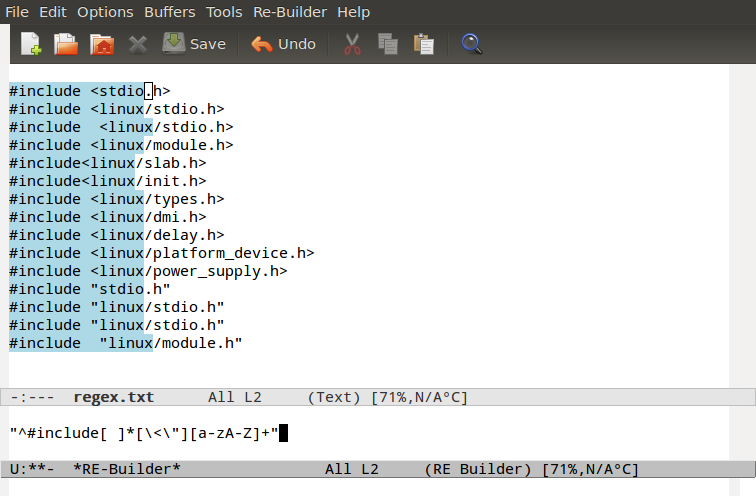This screenshot has height=496, width=756.
Task: Open the Tools menu
Action: click(224, 12)
